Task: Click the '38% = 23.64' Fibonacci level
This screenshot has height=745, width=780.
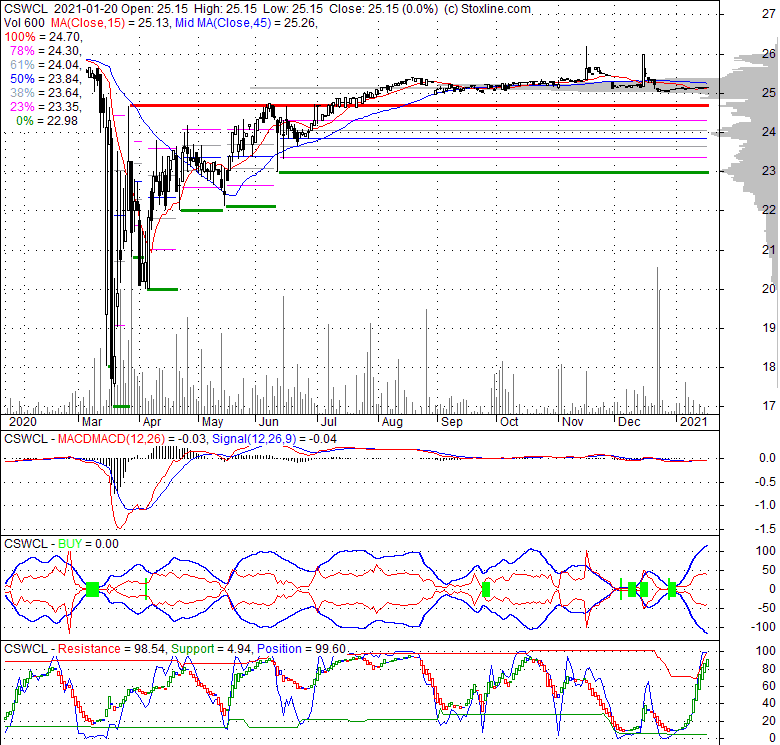Action: [45, 93]
